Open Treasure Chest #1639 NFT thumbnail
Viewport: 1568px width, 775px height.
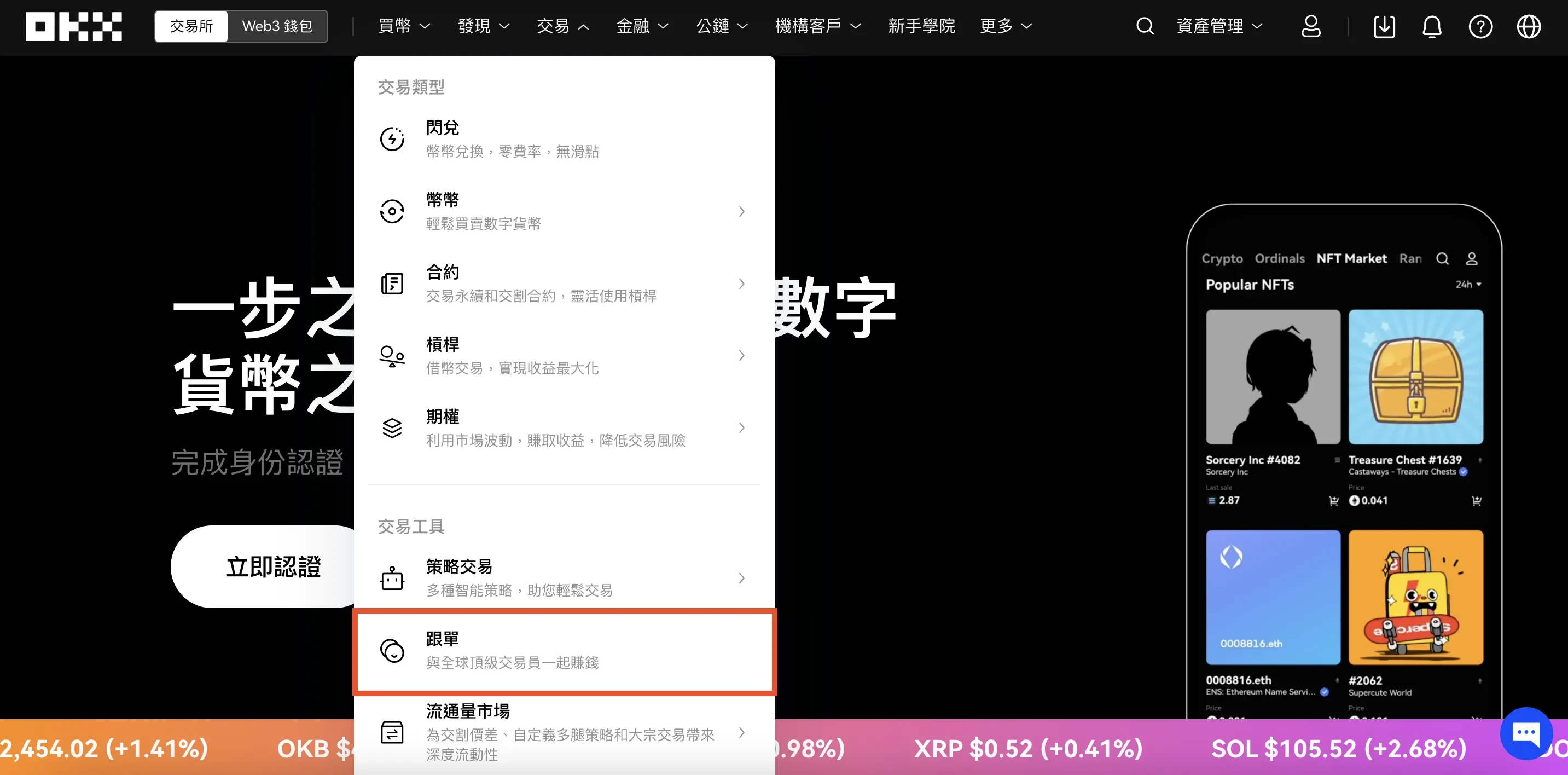[1416, 377]
